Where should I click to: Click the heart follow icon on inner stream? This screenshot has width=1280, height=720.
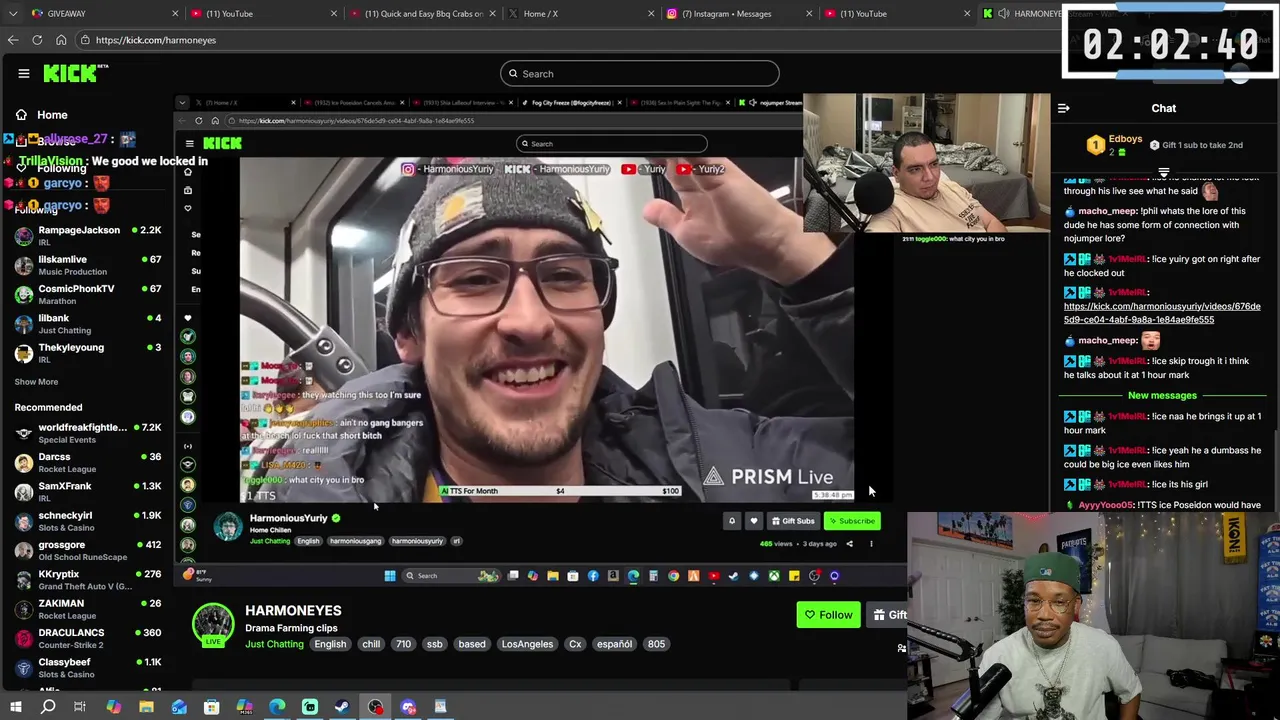click(x=754, y=521)
